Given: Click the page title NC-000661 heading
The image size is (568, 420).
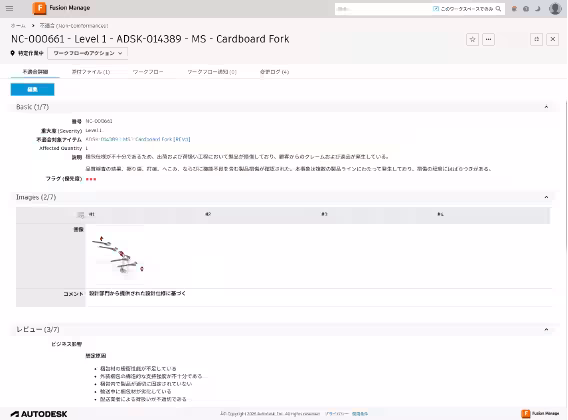Looking at the screenshot, I should point(150,39).
